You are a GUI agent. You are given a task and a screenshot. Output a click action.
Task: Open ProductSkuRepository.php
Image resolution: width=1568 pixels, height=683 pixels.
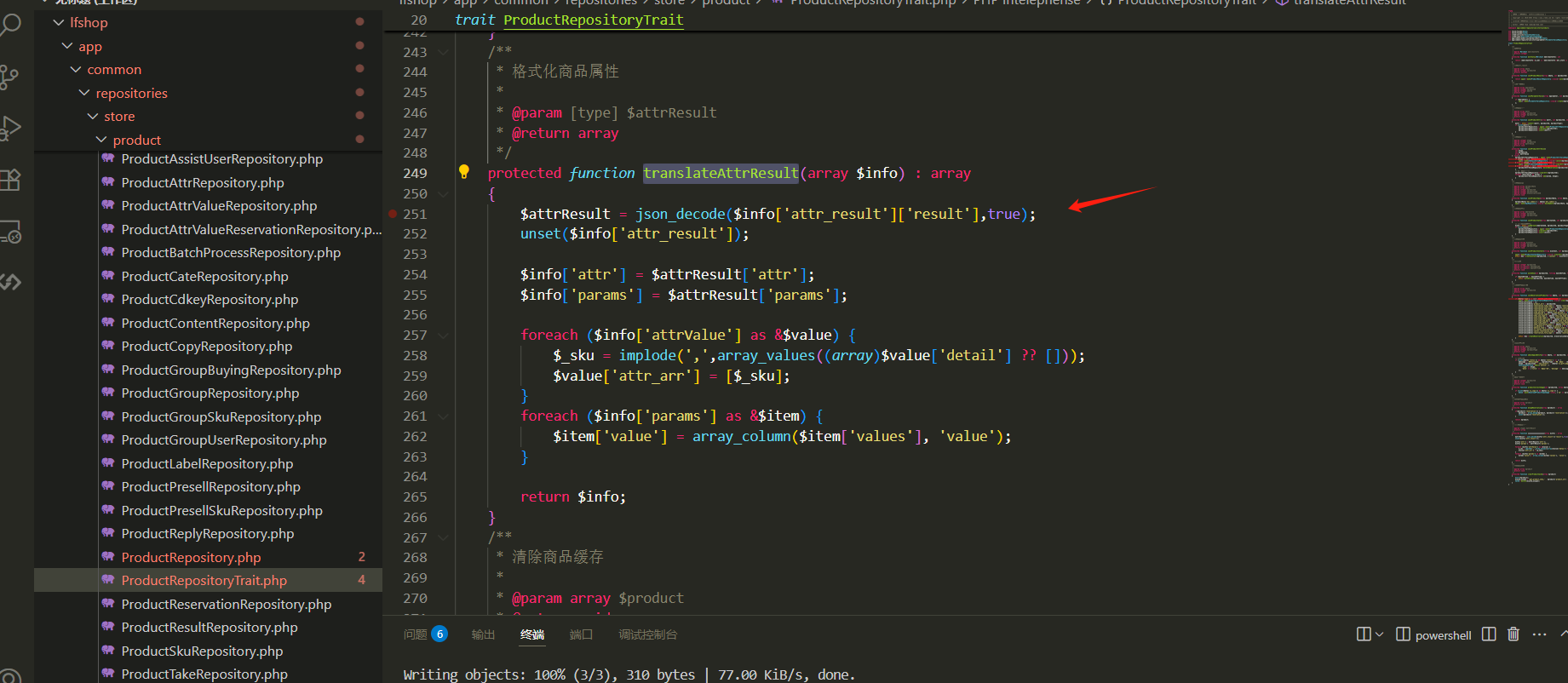click(x=202, y=651)
